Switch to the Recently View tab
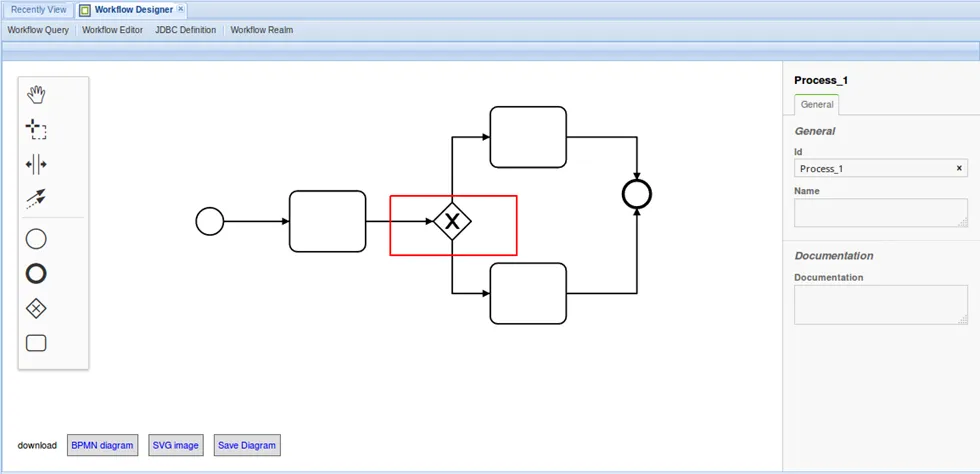The width and height of the screenshot is (980, 474). [38, 10]
